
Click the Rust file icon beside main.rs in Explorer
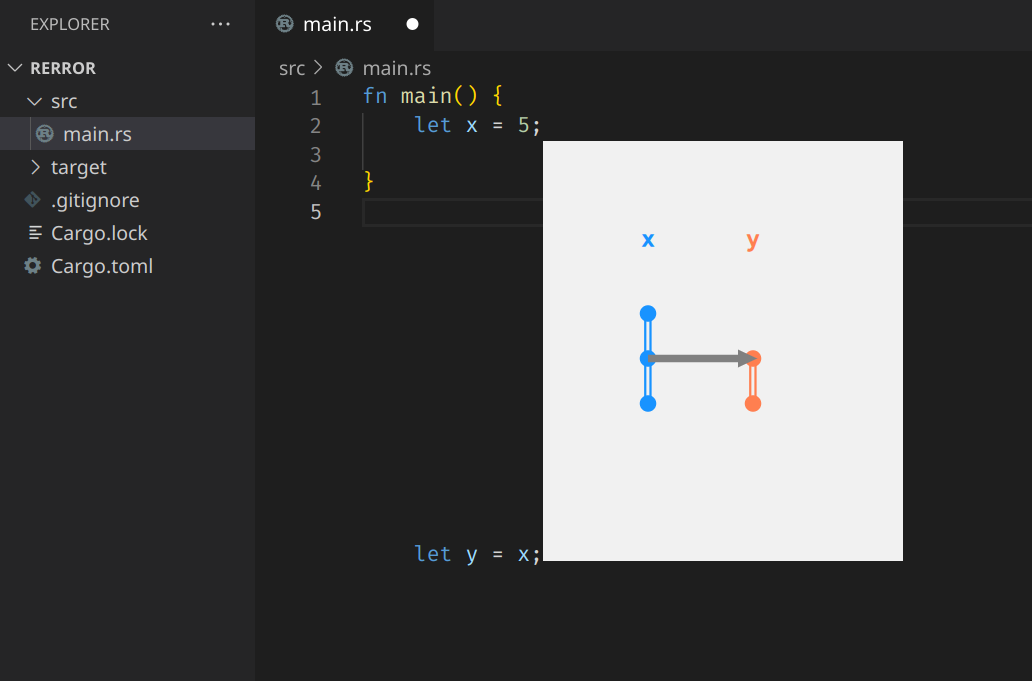[x=44, y=133]
